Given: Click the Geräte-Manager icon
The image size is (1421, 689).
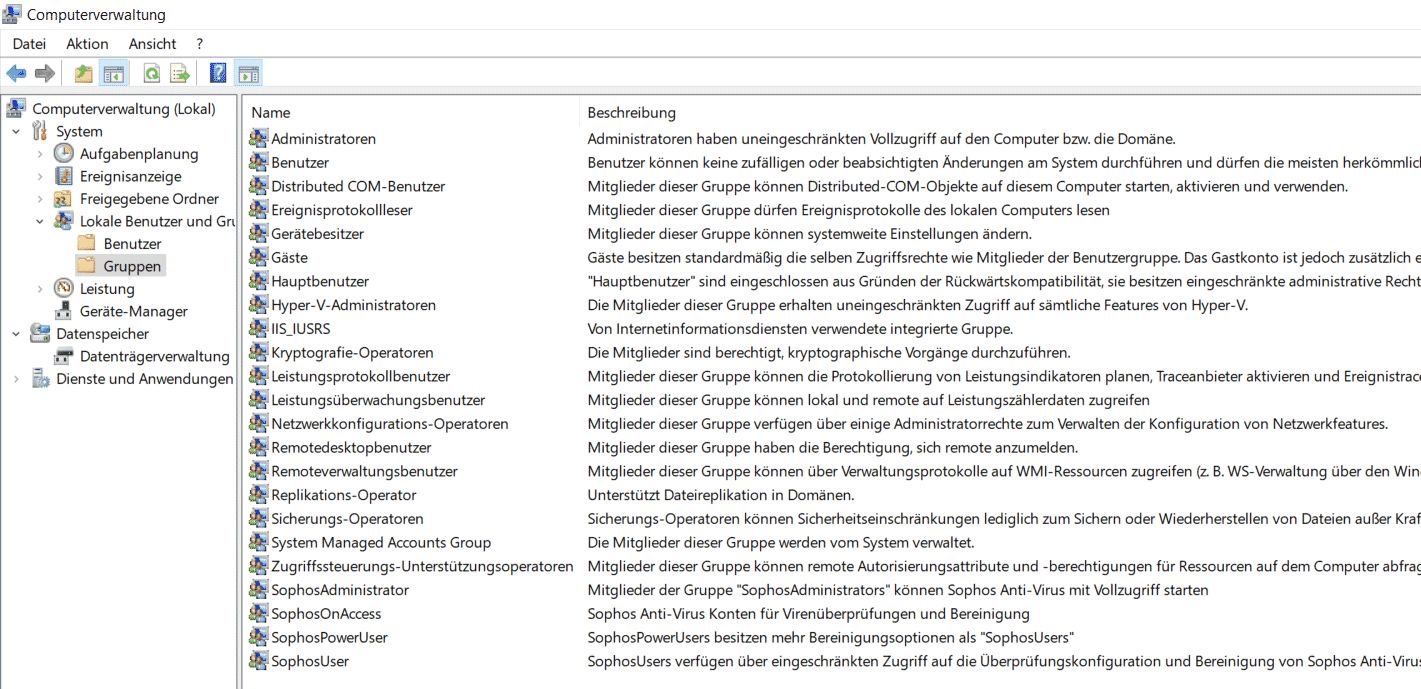Looking at the screenshot, I should click(x=64, y=311).
